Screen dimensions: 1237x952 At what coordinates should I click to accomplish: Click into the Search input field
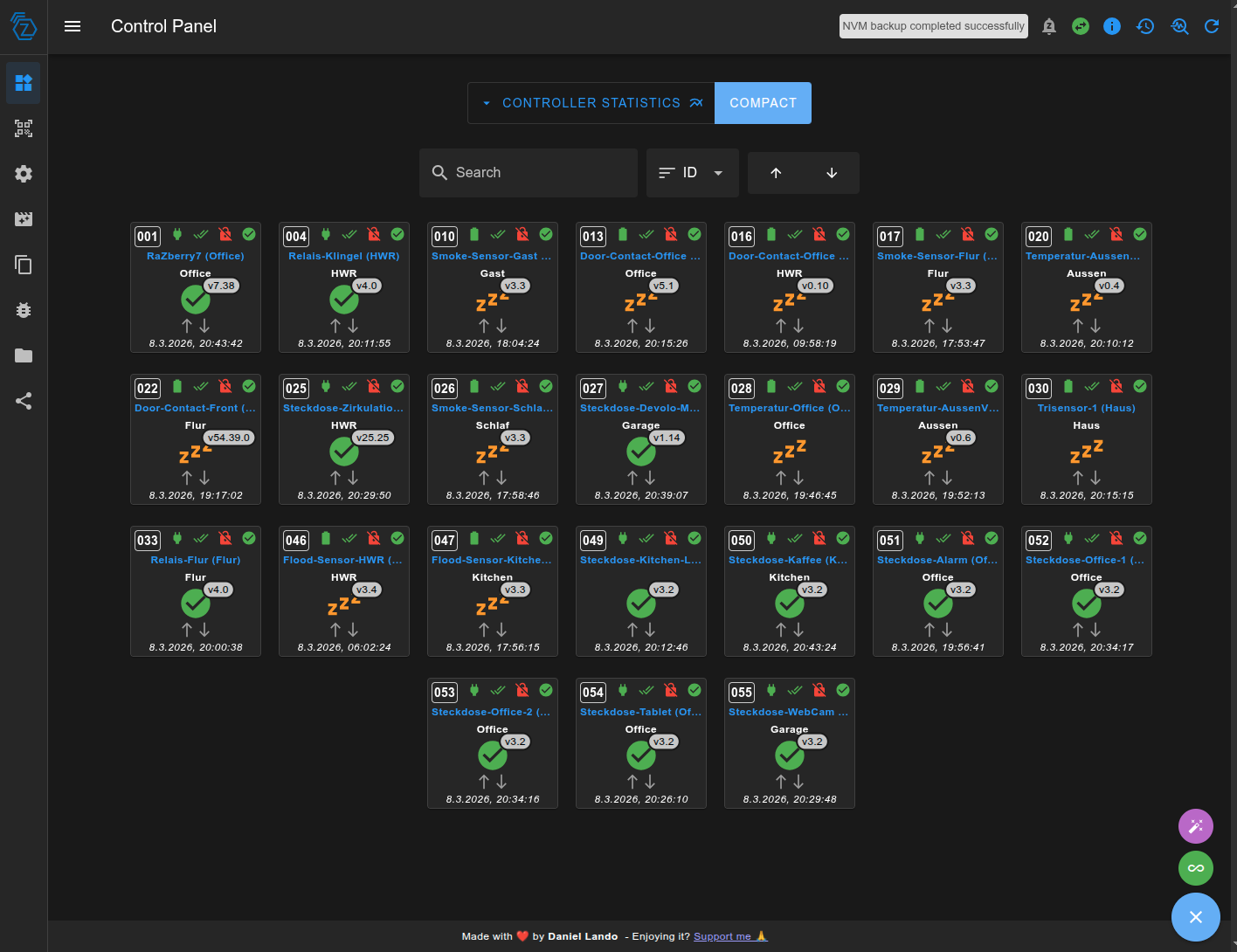[528, 172]
